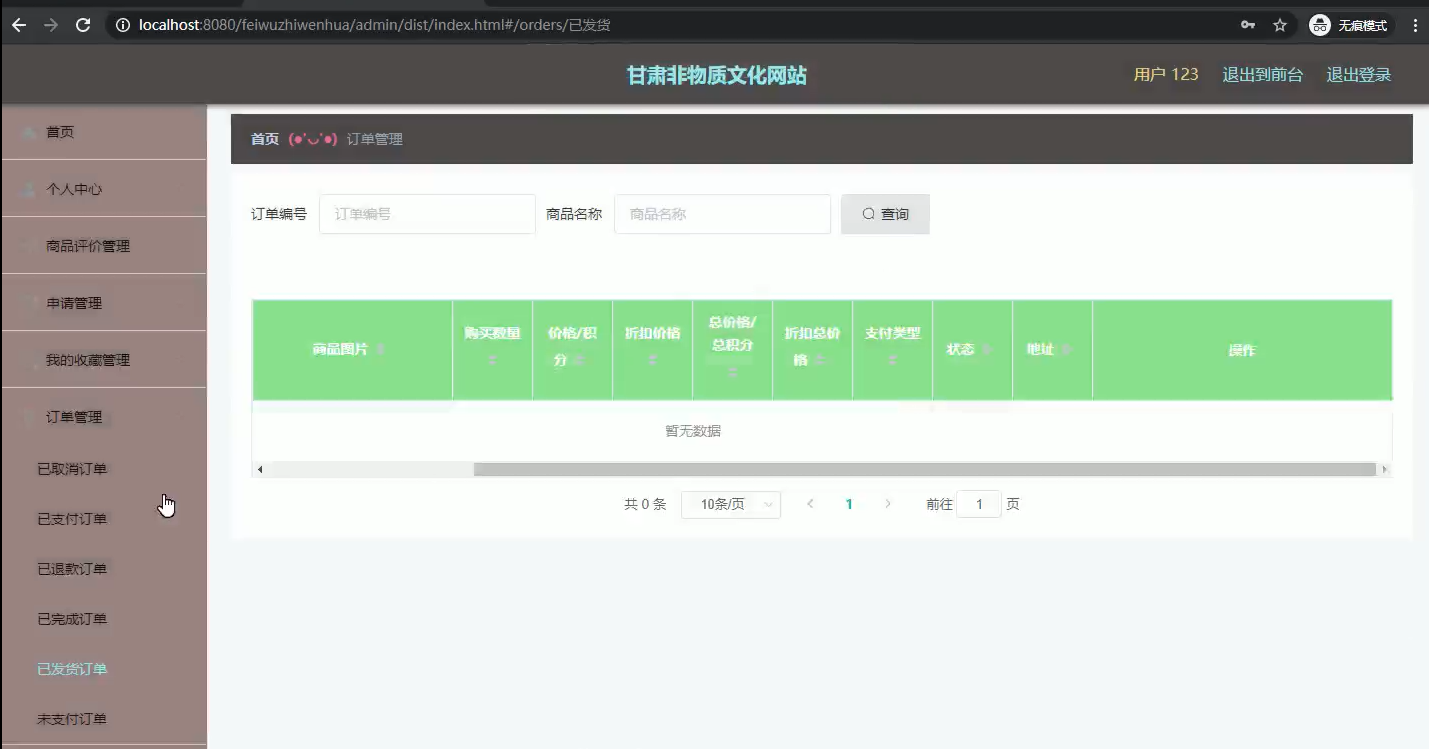Viewport: 1429px width, 749px height.
Task: Bookmark this page with the star
Action: coord(1280,25)
